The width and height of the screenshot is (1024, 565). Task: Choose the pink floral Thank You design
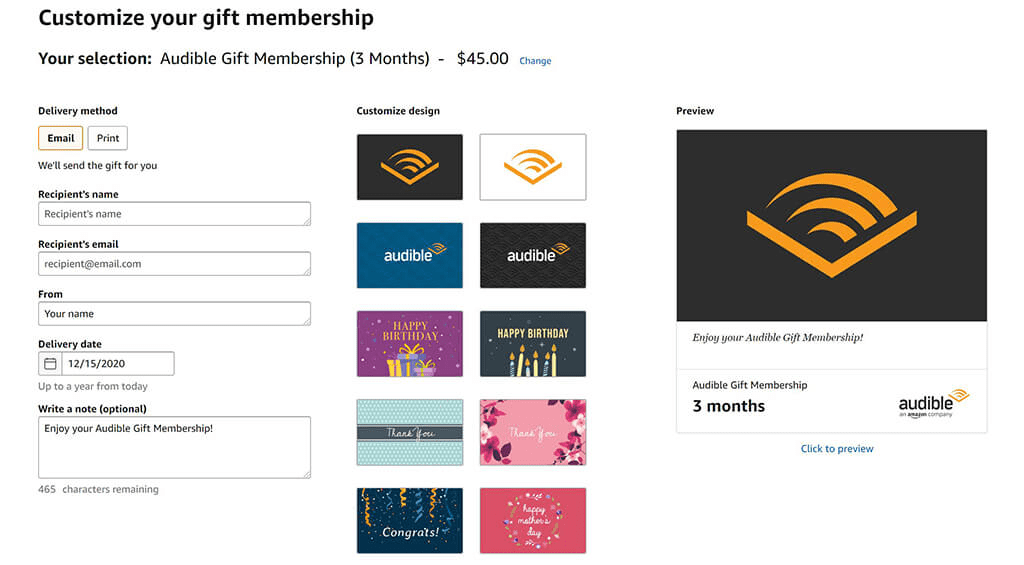[533, 432]
